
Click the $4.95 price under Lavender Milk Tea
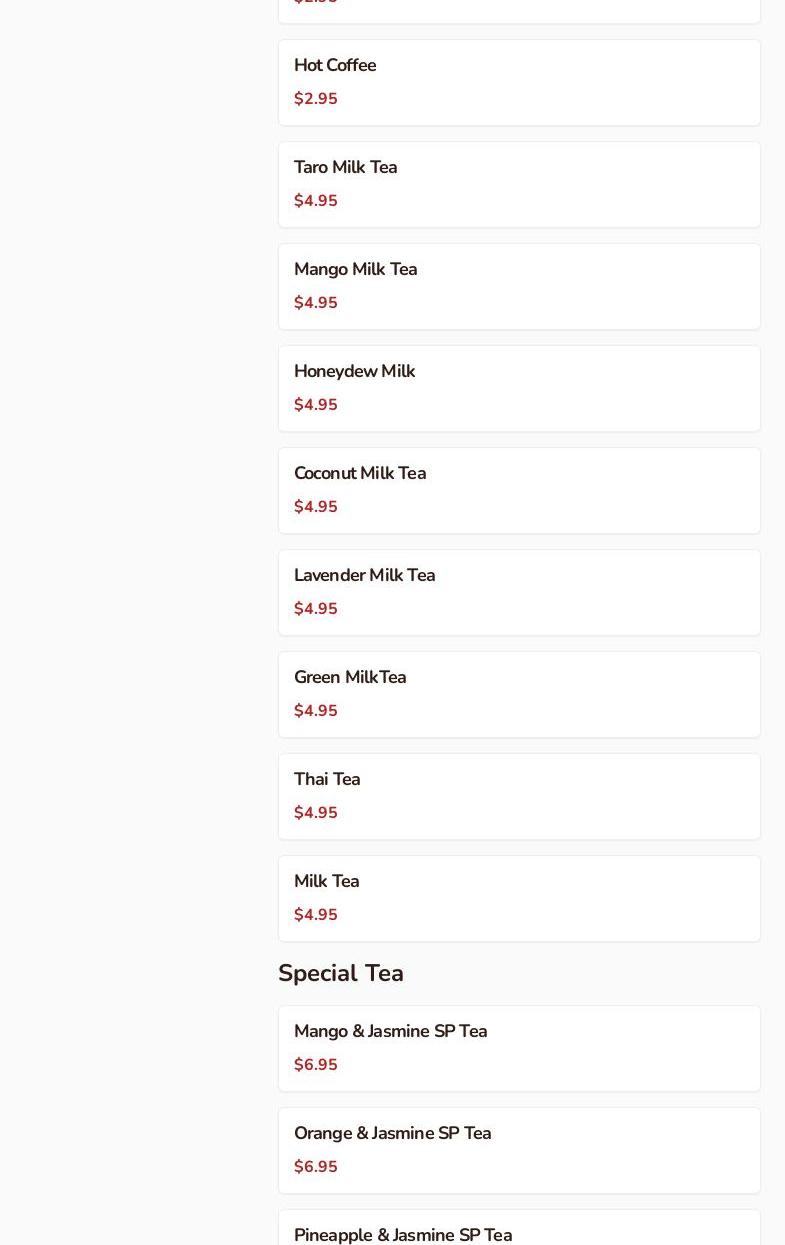[x=316, y=609]
